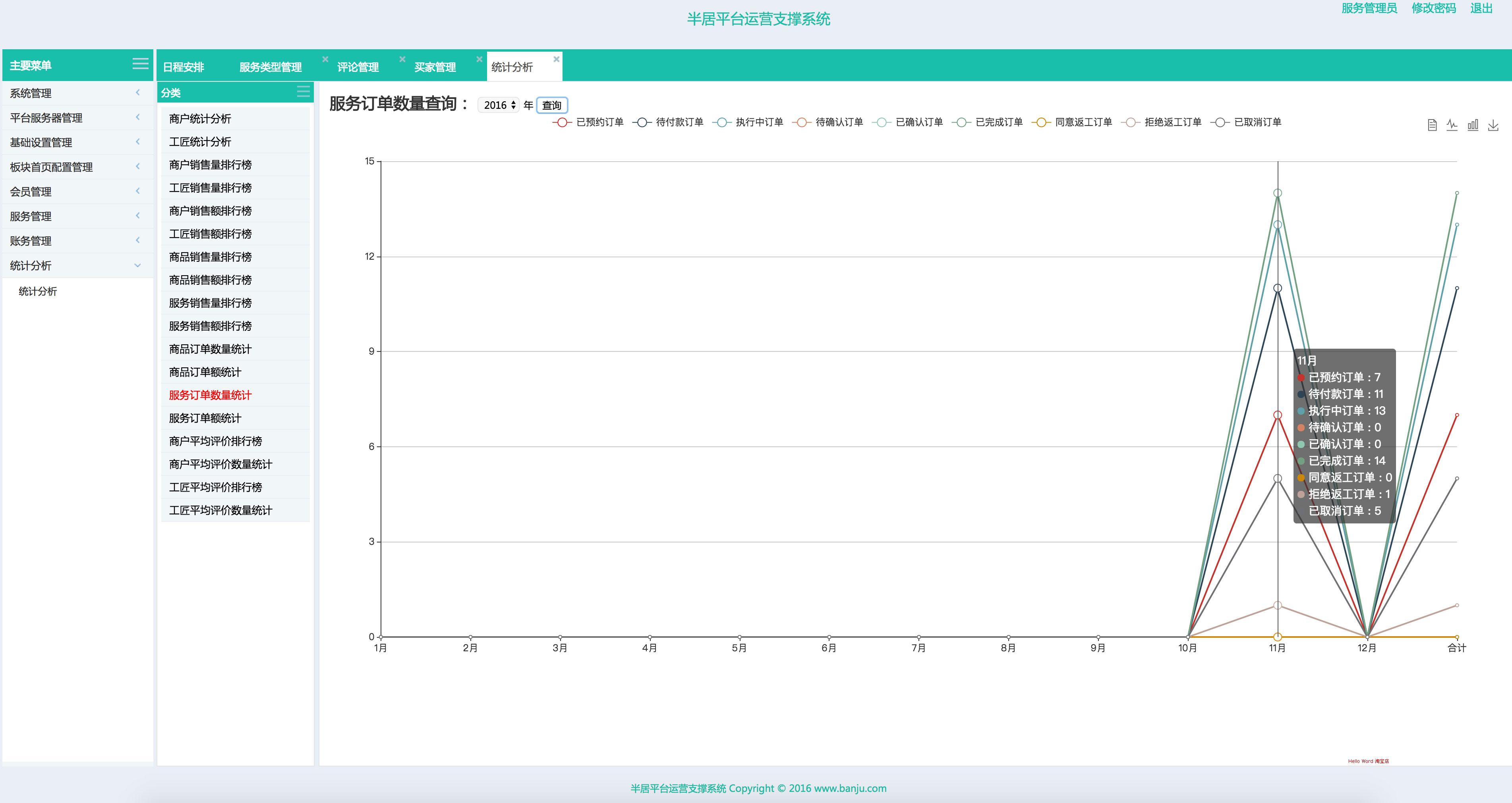Open the chart data view icon

(x=1432, y=125)
